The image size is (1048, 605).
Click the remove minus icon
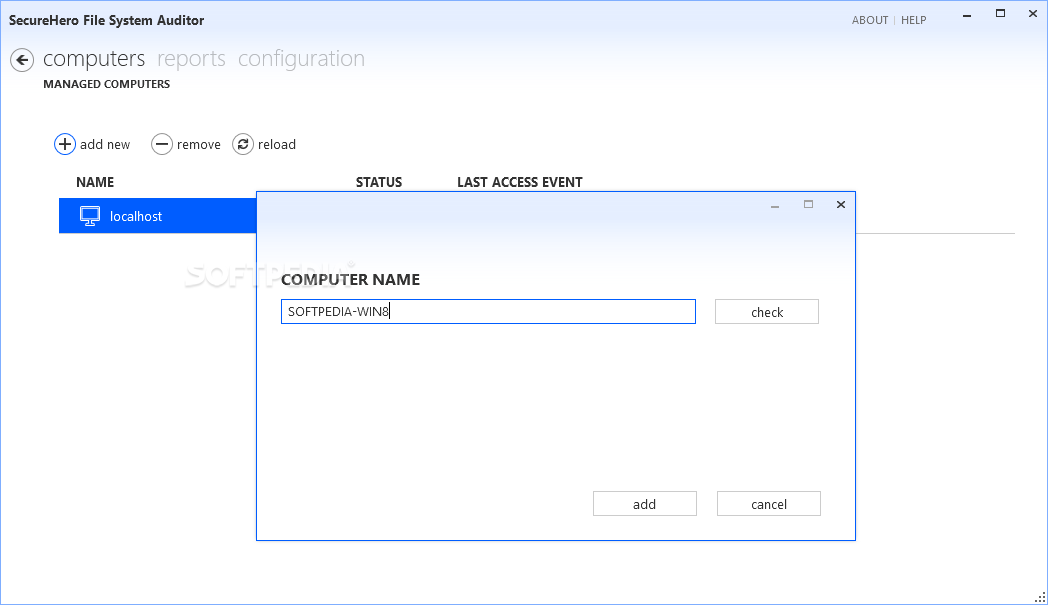click(162, 144)
